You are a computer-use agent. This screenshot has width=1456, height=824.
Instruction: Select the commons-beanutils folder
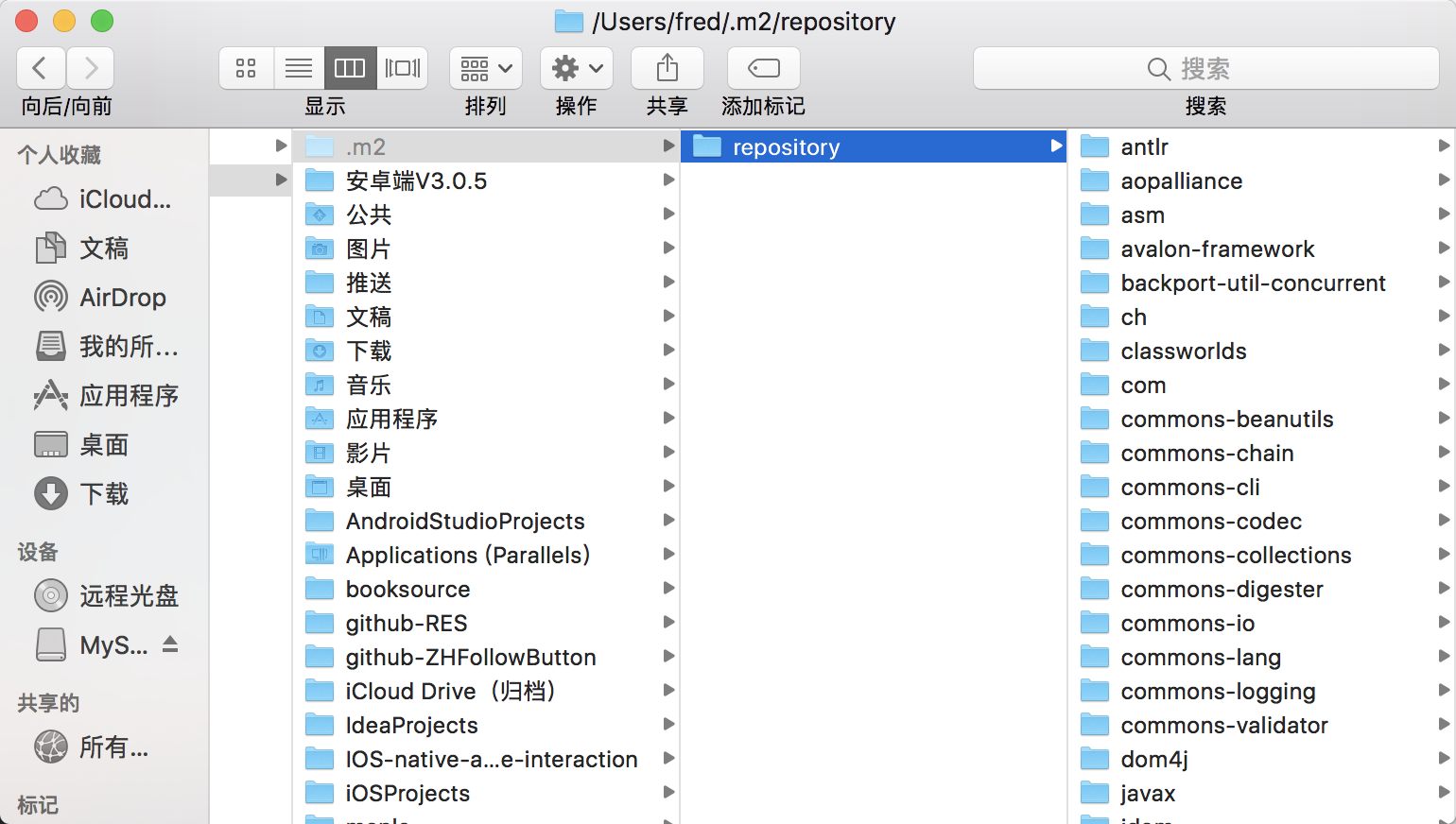(1262, 419)
